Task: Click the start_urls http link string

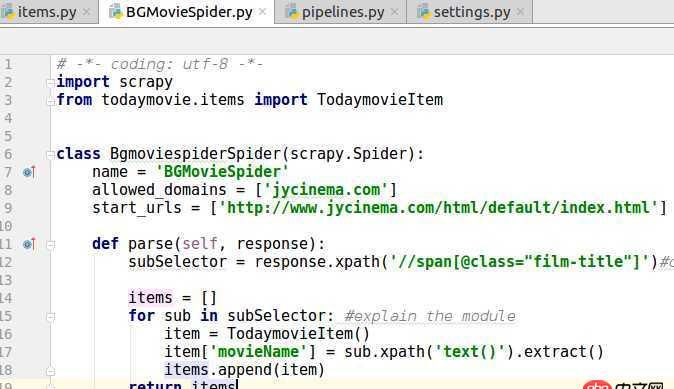Action: (438, 208)
